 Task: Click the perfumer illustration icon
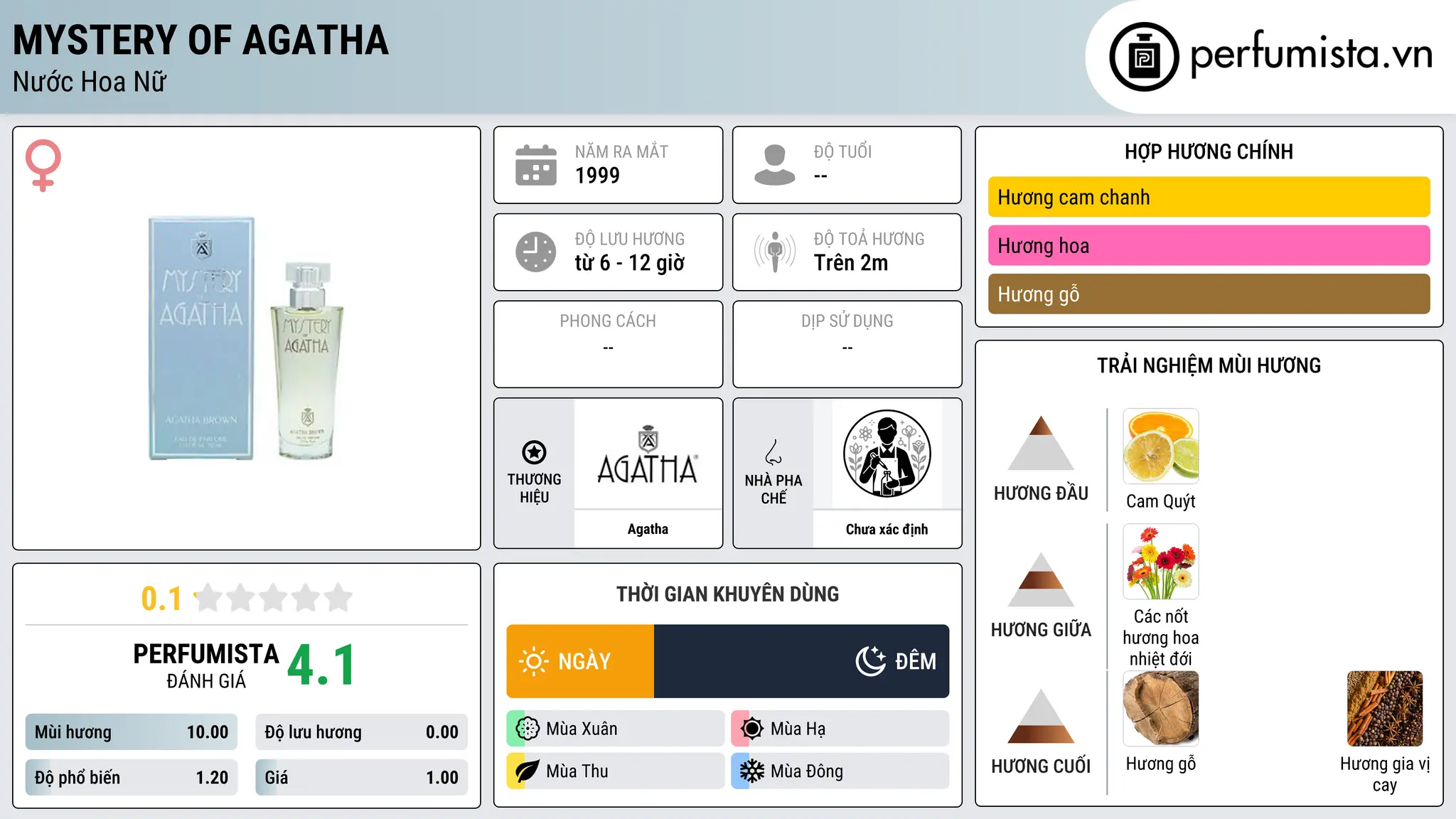(x=887, y=454)
